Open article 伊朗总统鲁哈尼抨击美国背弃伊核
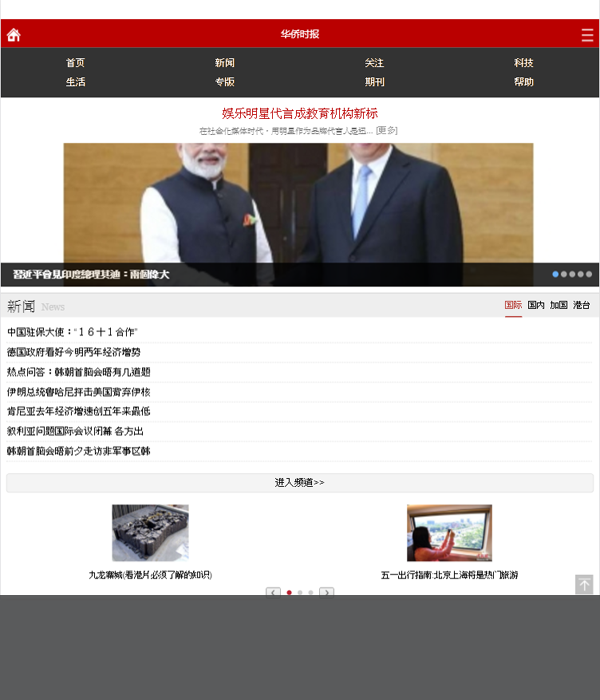This screenshot has width=600, height=700. (79, 392)
